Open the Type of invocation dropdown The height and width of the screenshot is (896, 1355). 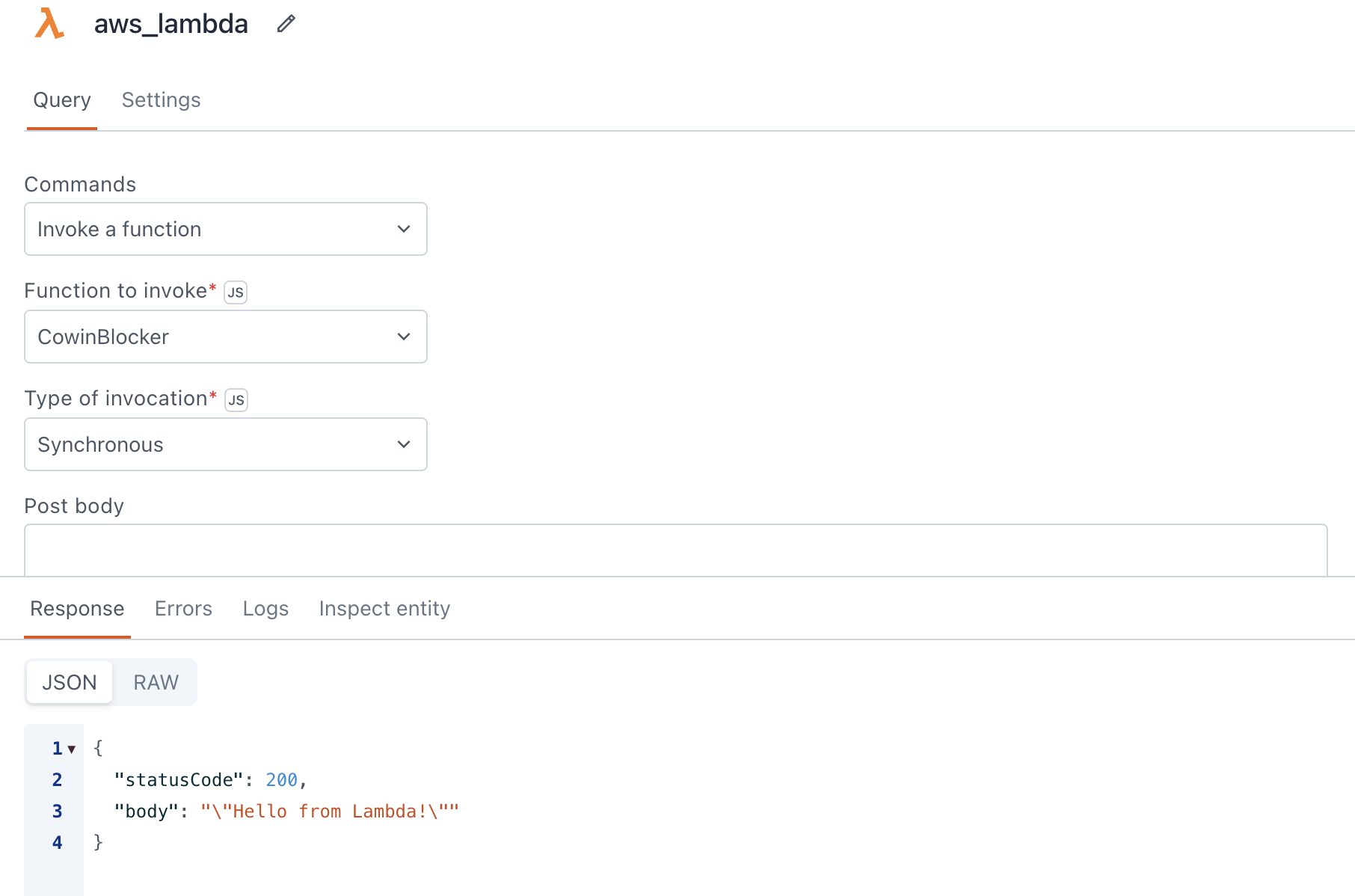point(225,444)
